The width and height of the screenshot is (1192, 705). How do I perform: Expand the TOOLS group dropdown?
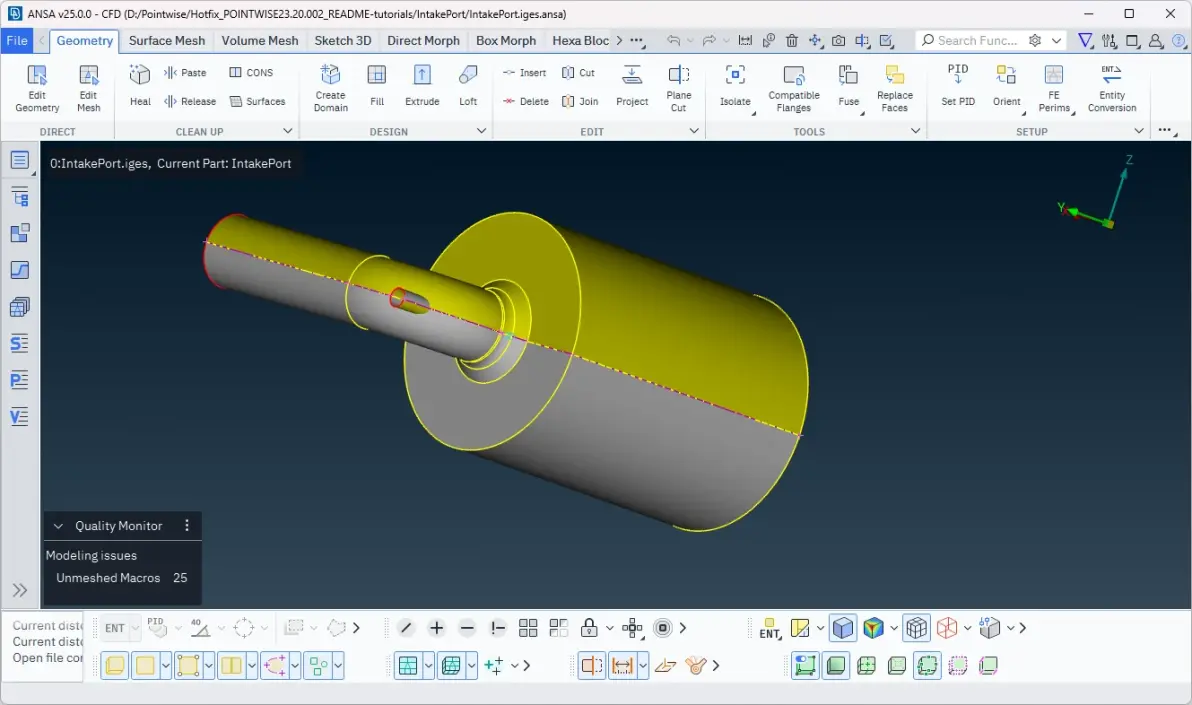pyautogui.click(x=915, y=131)
